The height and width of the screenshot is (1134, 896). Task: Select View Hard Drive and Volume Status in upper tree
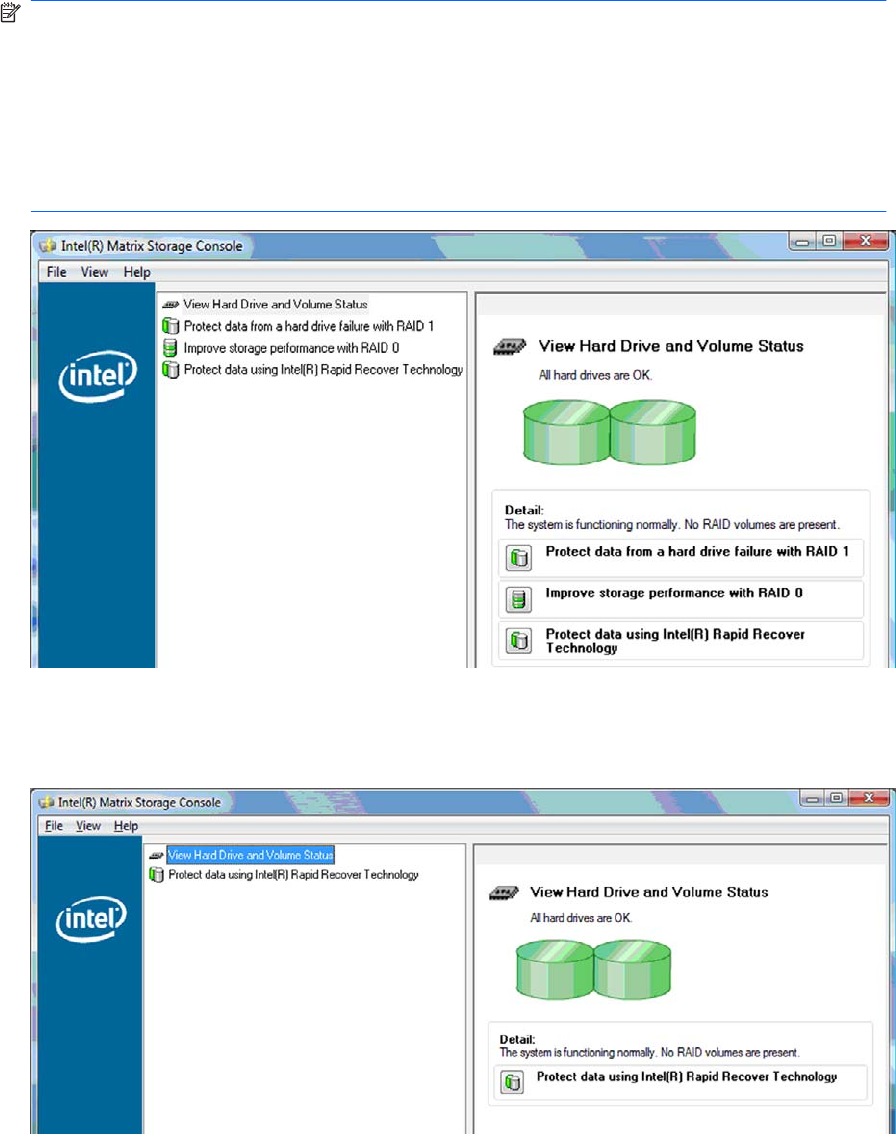[275, 304]
